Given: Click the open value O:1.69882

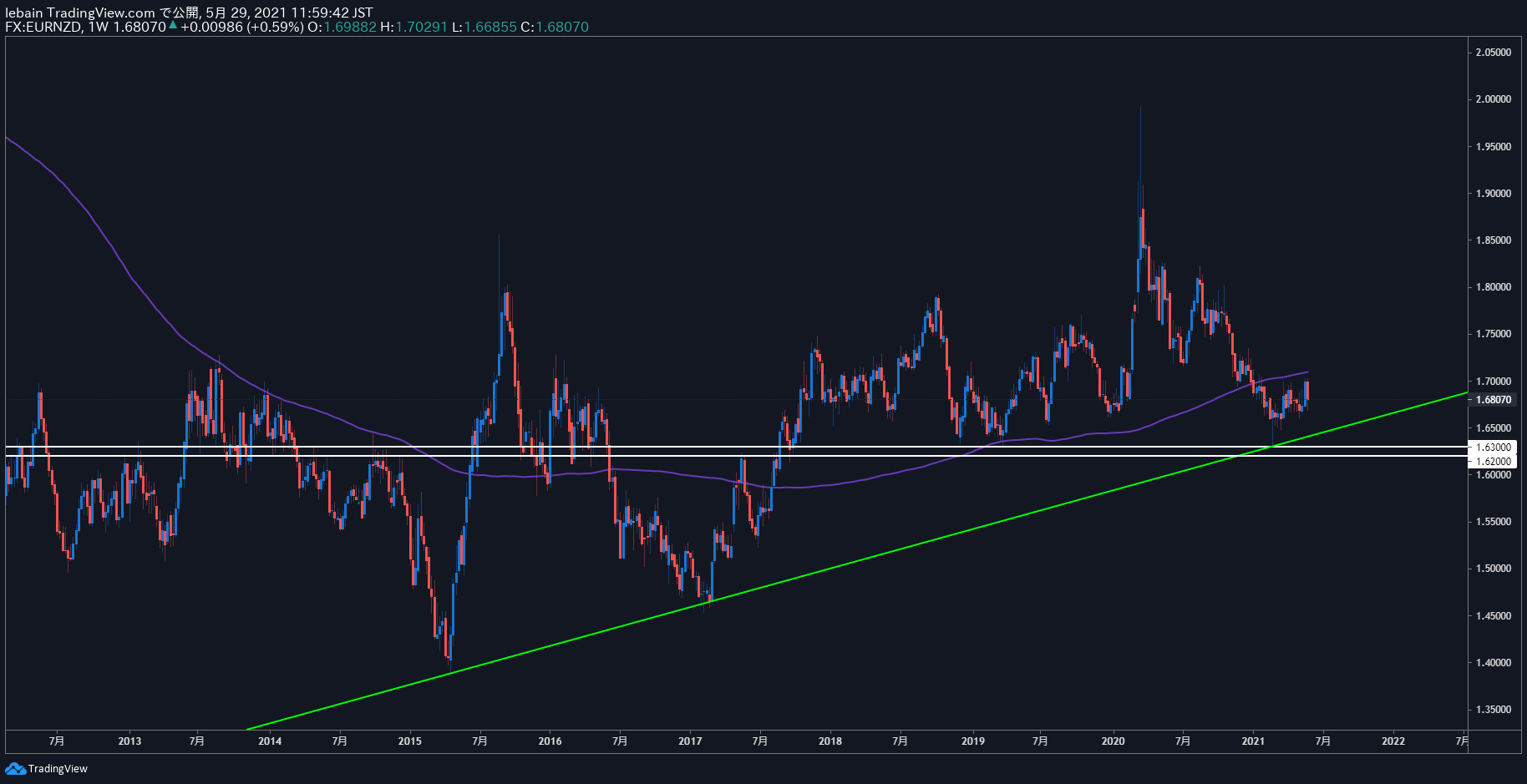Looking at the screenshot, I should 342,27.
